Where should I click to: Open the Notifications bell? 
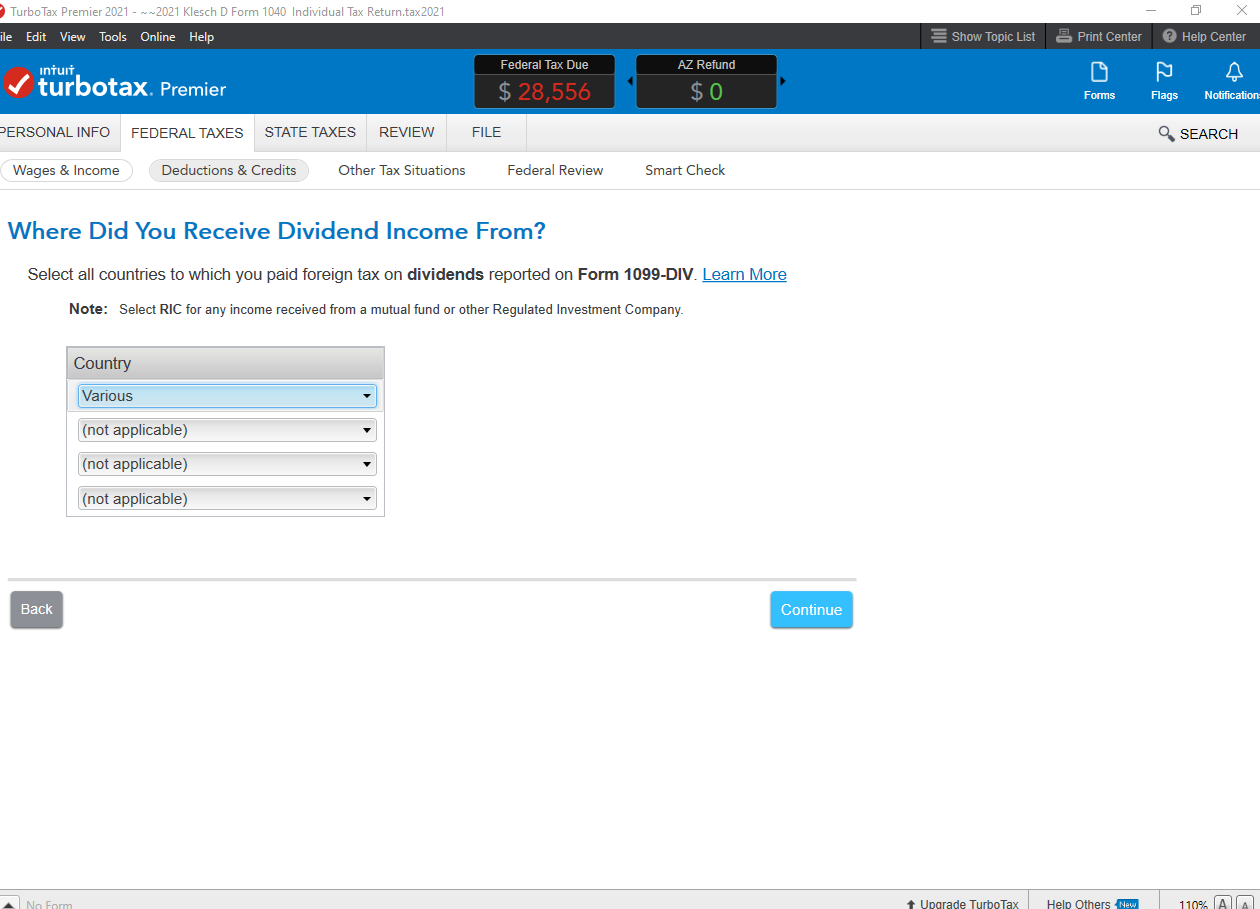click(x=1234, y=81)
